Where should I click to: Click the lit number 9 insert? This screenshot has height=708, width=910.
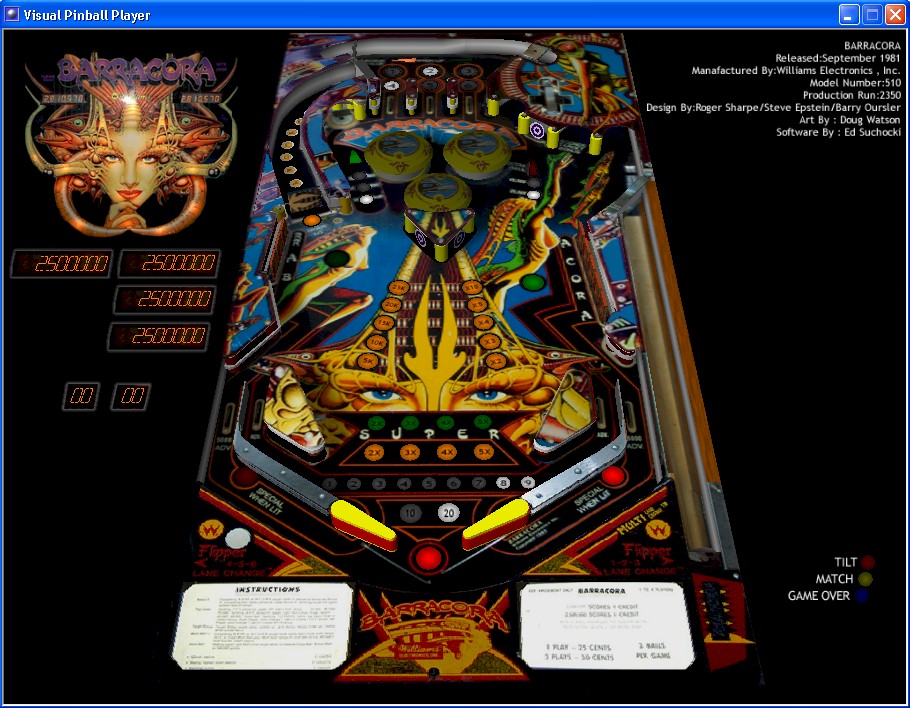[528, 482]
